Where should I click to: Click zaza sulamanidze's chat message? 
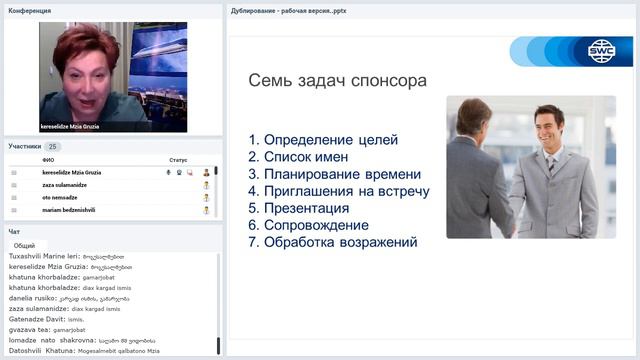(x=64, y=309)
